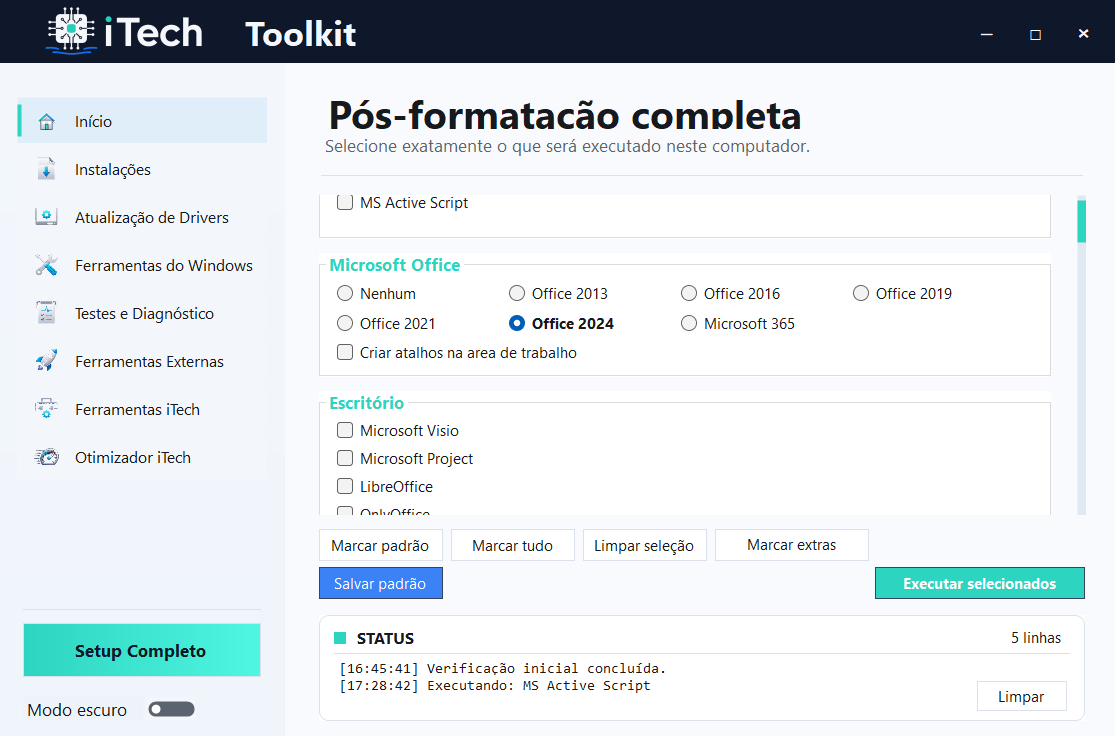
Task: Click the Pós-formatação completa title
Action: [x=565, y=115]
